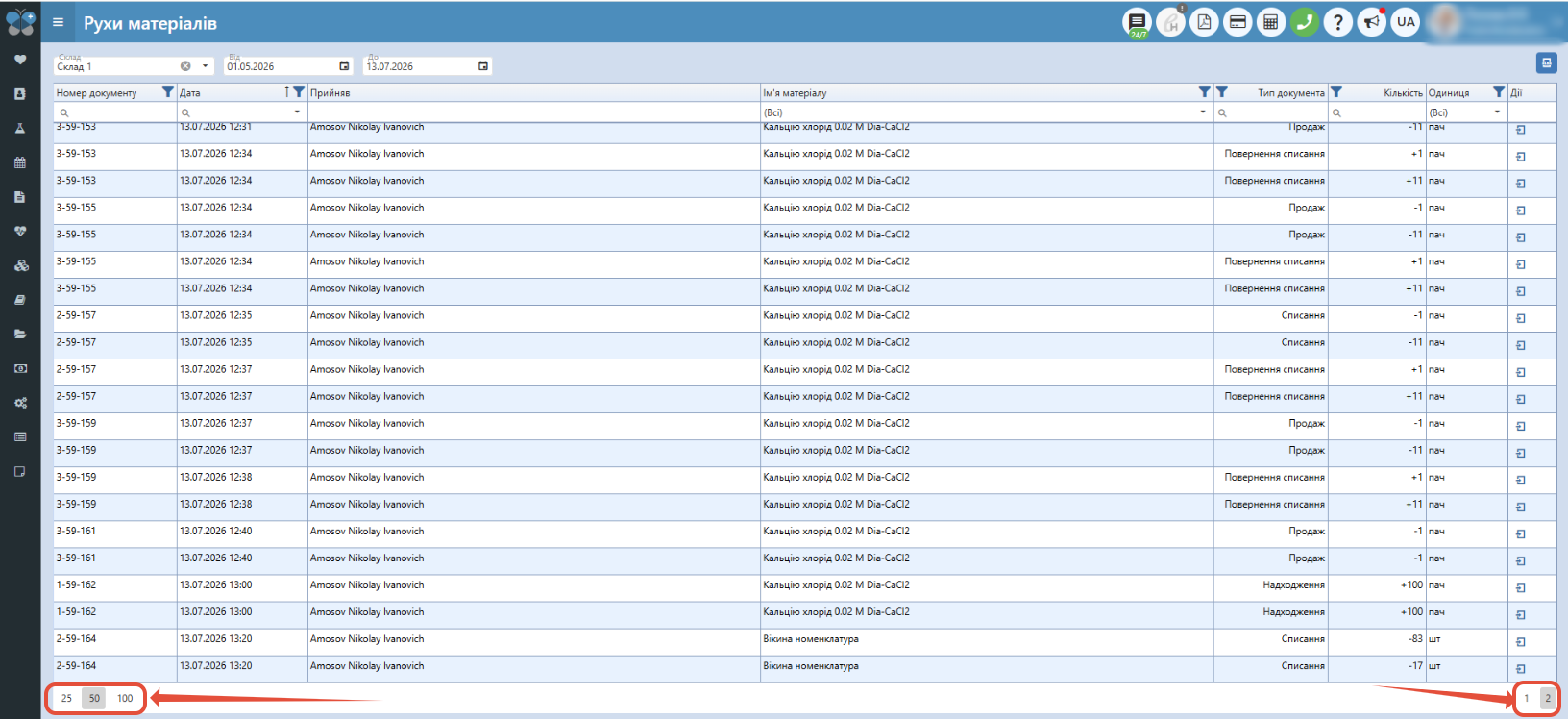Go to page 1 of the table
1568x719 pixels.
click(x=1527, y=699)
